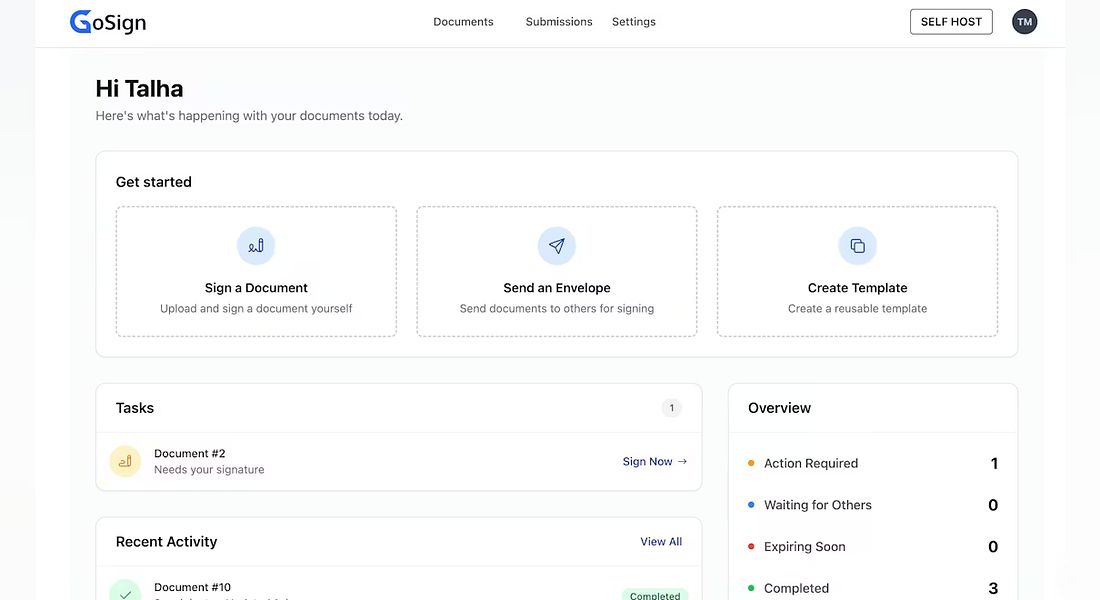Open the TM user avatar menu
Image resolution: width=1100 pixels, height=600 pixels.
coord(1024,22)
